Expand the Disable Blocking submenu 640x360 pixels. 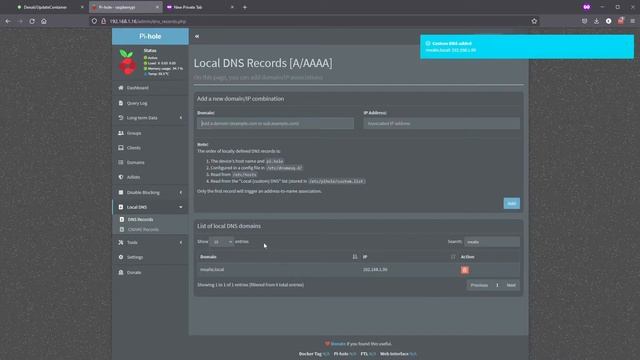pyautogui.click(x=150, y=192)
